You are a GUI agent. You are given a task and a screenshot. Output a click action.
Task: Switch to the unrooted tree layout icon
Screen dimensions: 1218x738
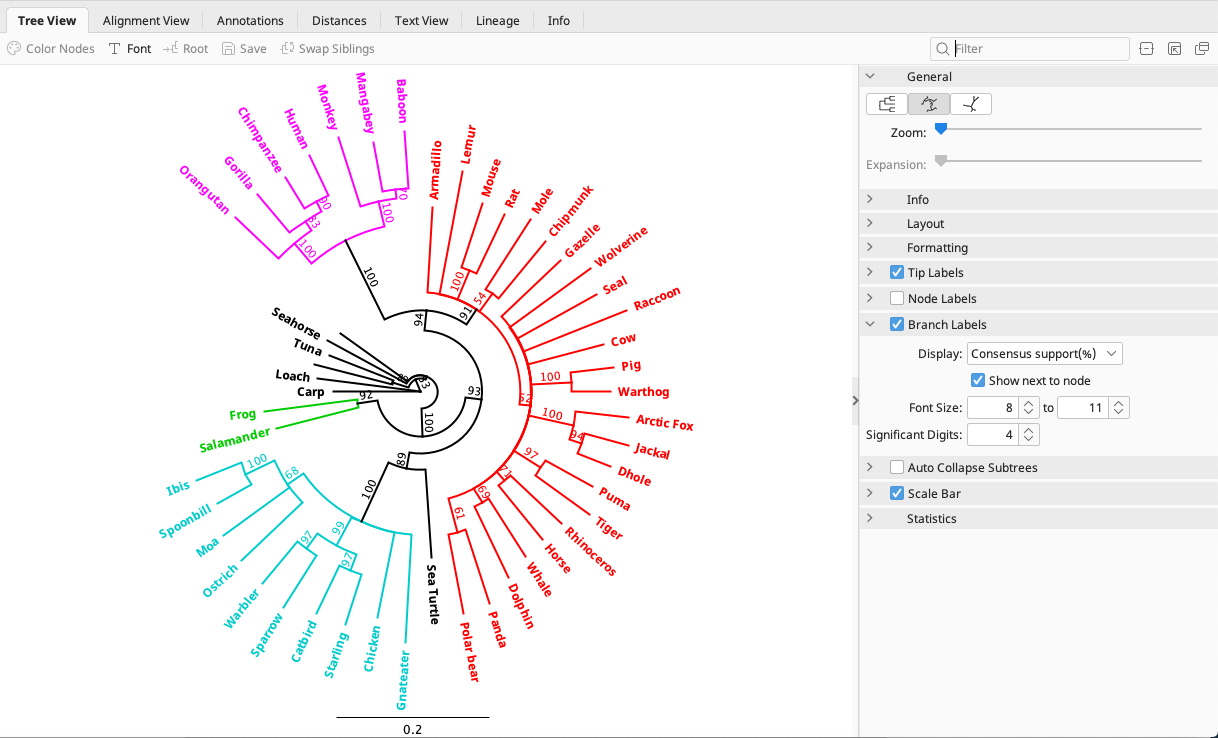coord(970,103)
